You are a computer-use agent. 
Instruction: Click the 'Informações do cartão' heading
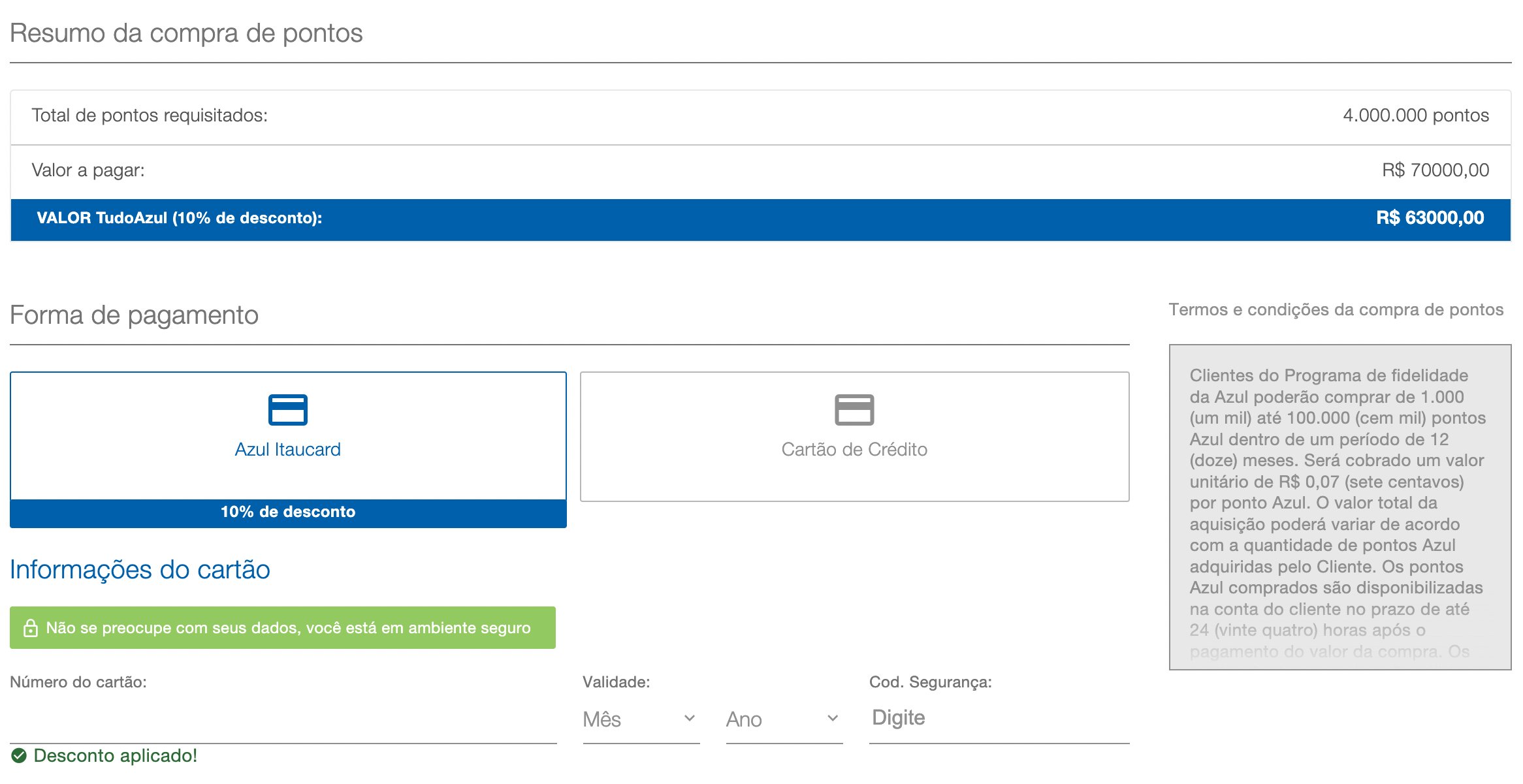point(140,570)
